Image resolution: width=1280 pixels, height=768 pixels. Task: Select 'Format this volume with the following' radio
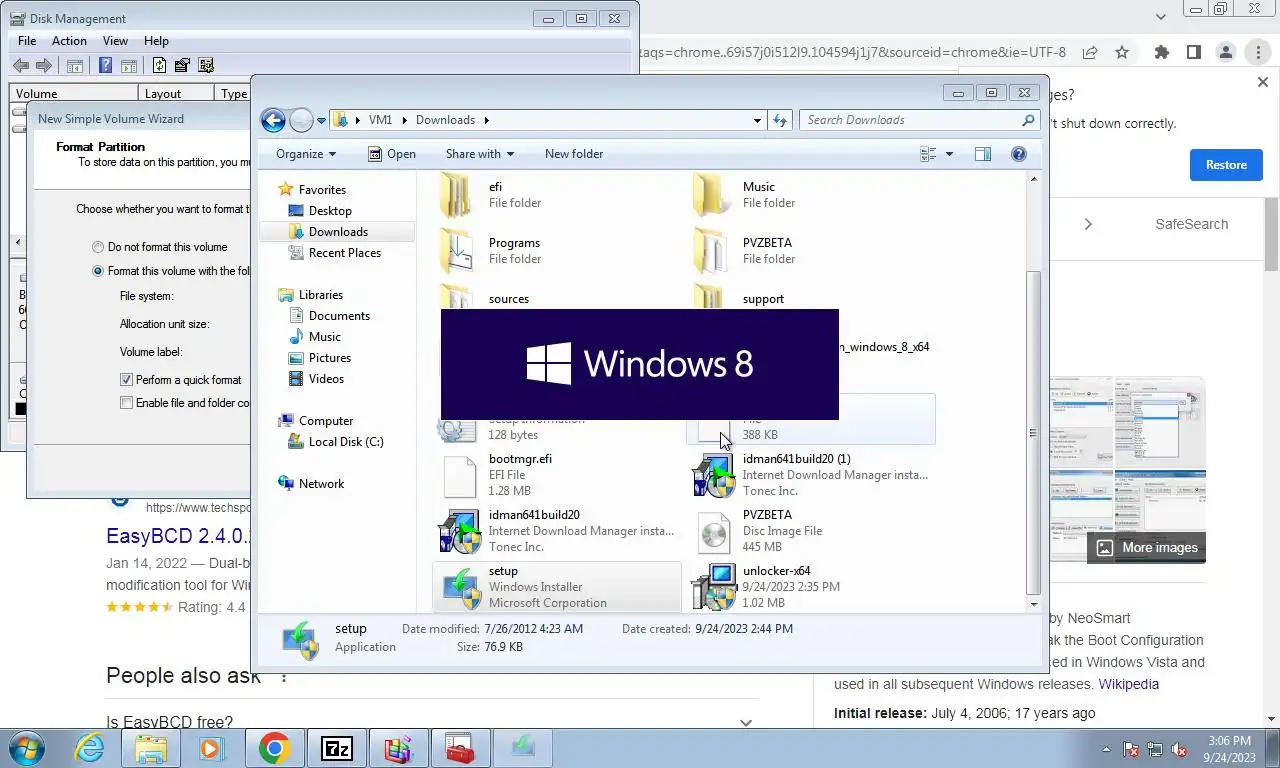[98, 271]
